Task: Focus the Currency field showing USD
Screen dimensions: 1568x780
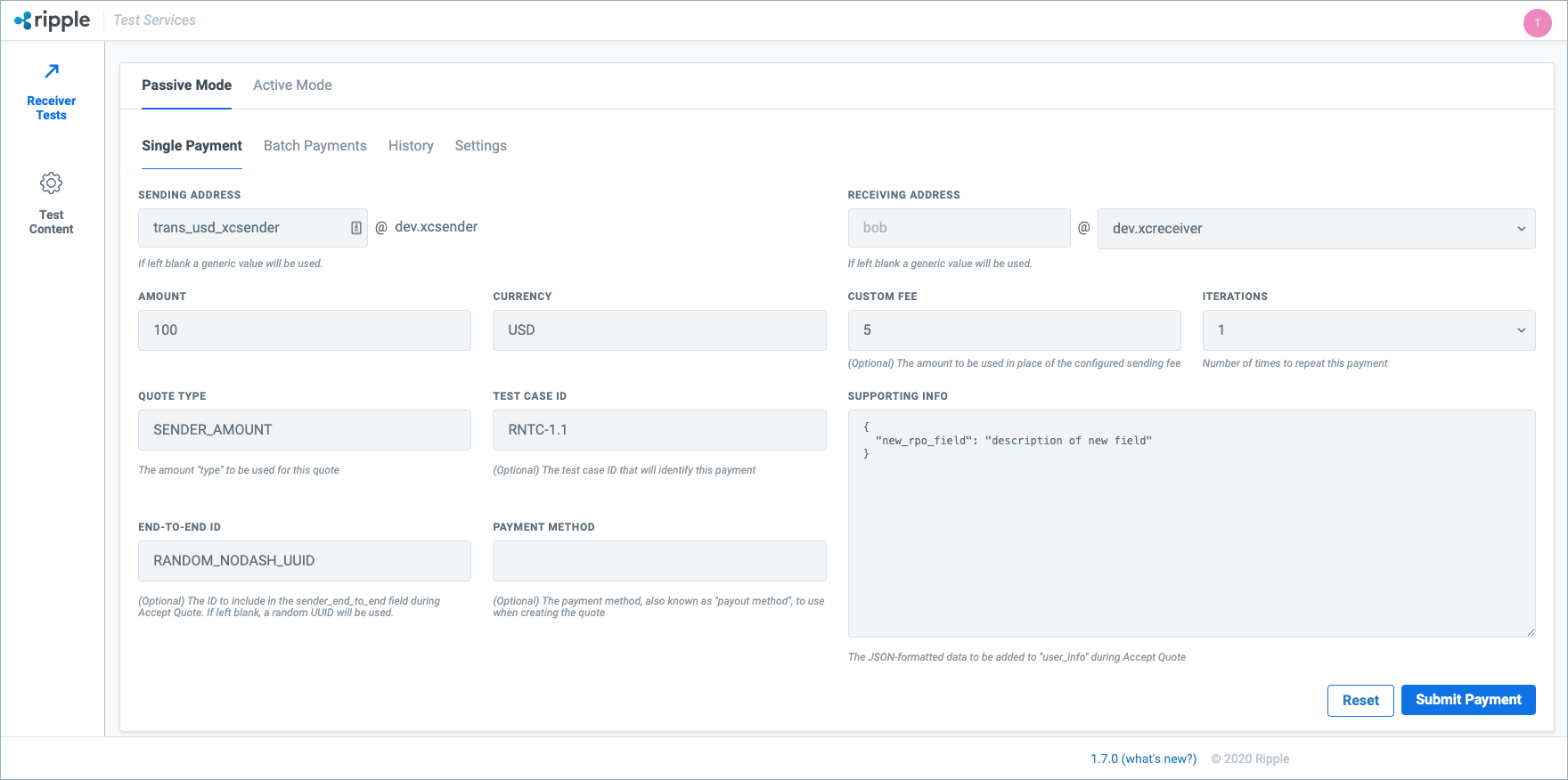Action: point(658,330)
